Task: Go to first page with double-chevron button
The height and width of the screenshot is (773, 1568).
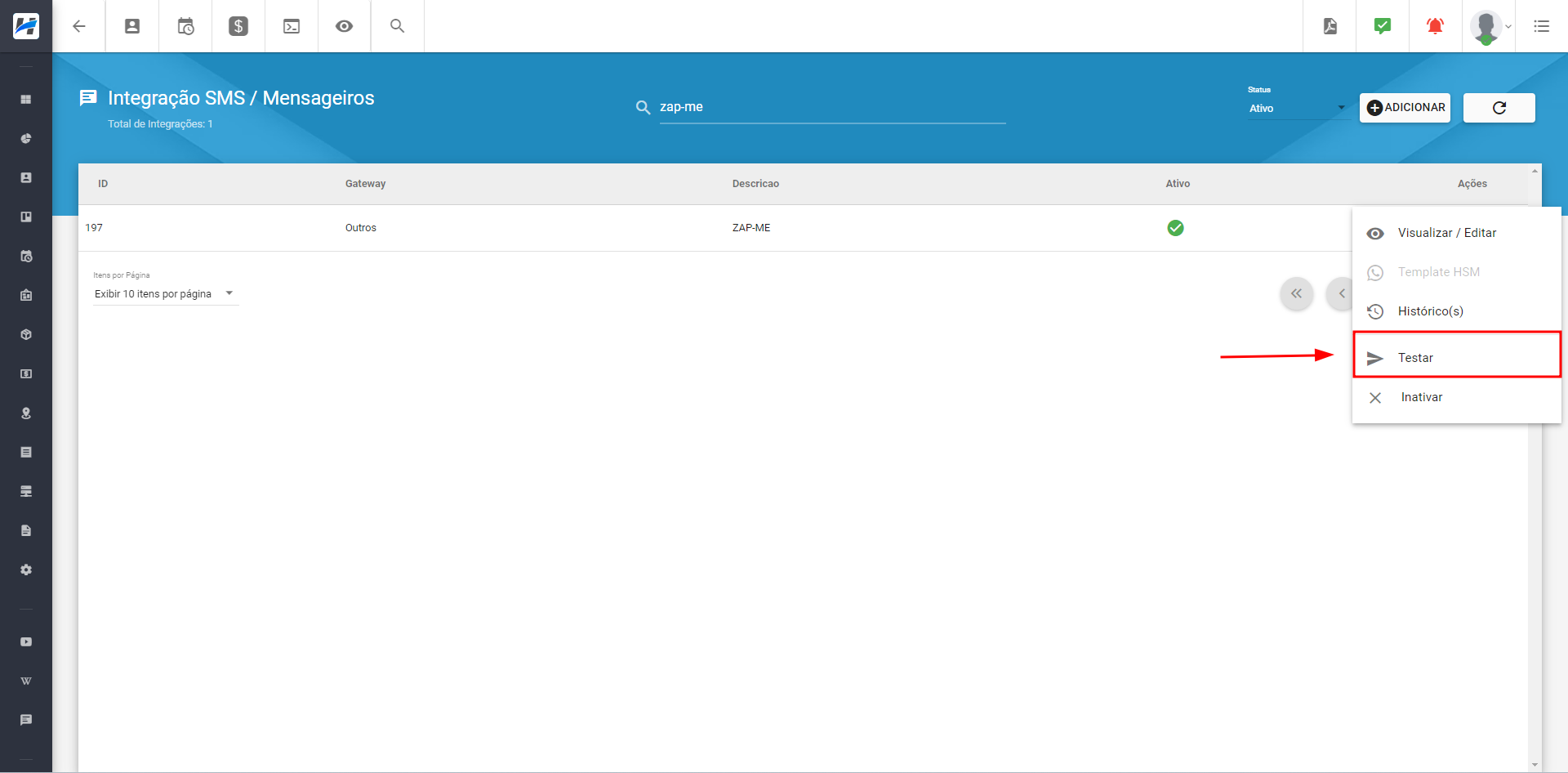Action: (1297, 293)
